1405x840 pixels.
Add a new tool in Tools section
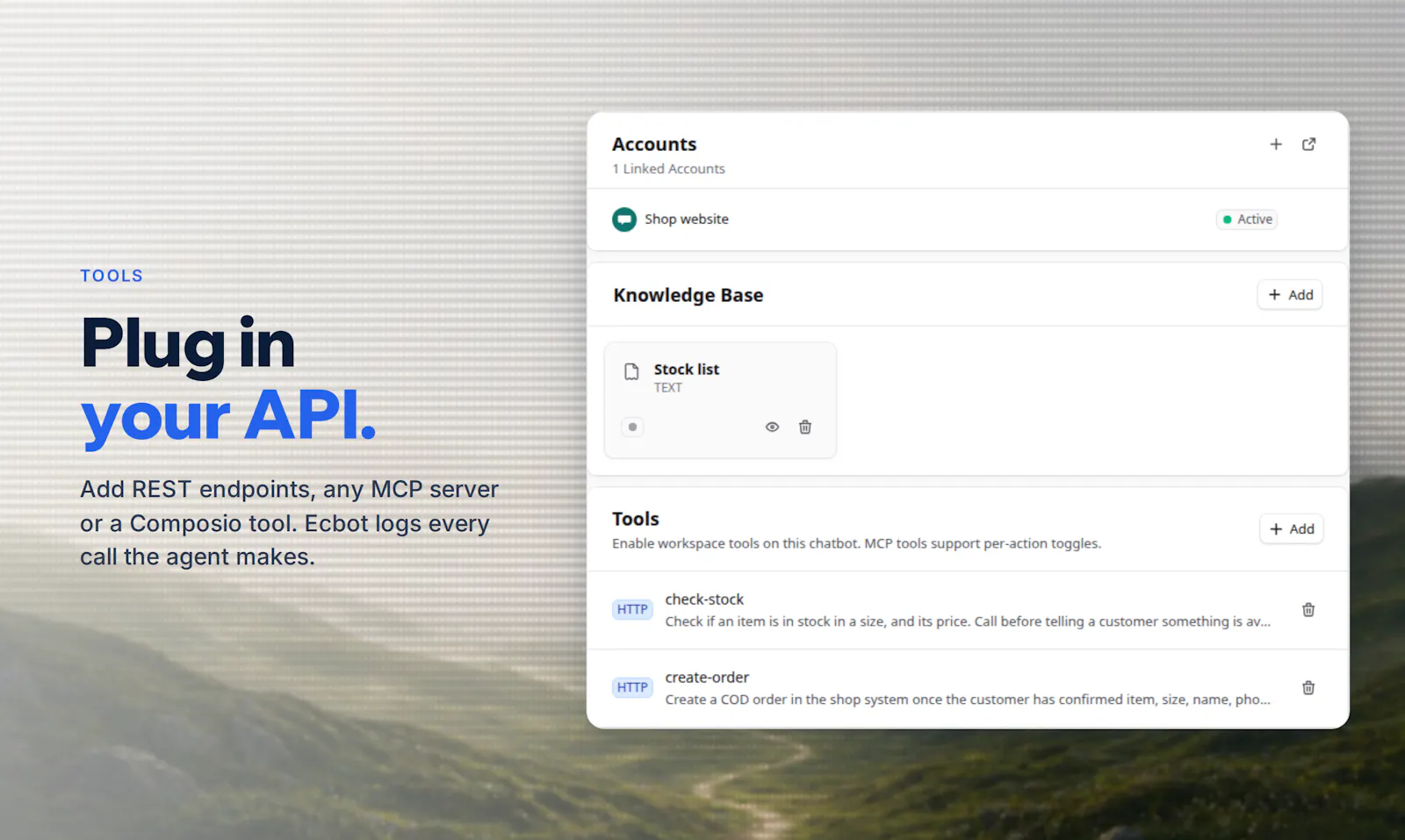click(1292, 529)
